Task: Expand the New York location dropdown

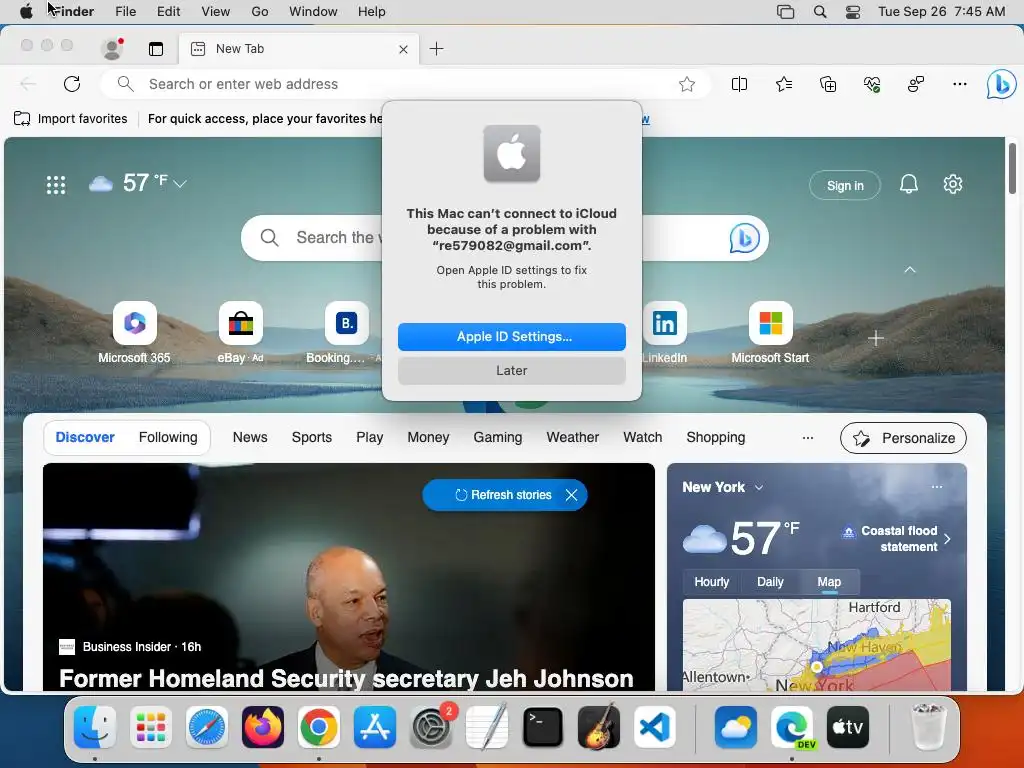Action: click(759, 488)
